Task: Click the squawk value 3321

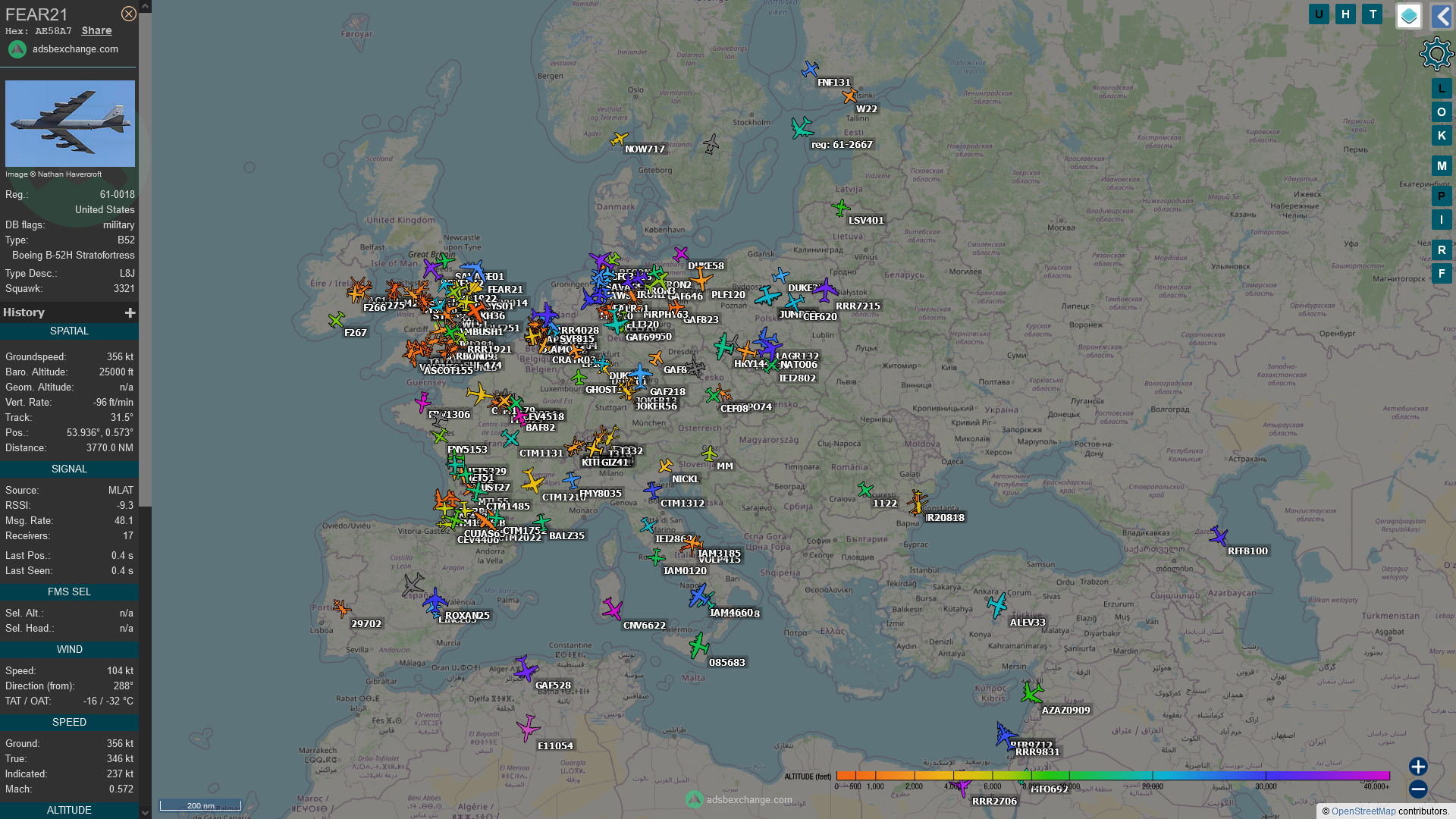Action: [x=124, y=288]
